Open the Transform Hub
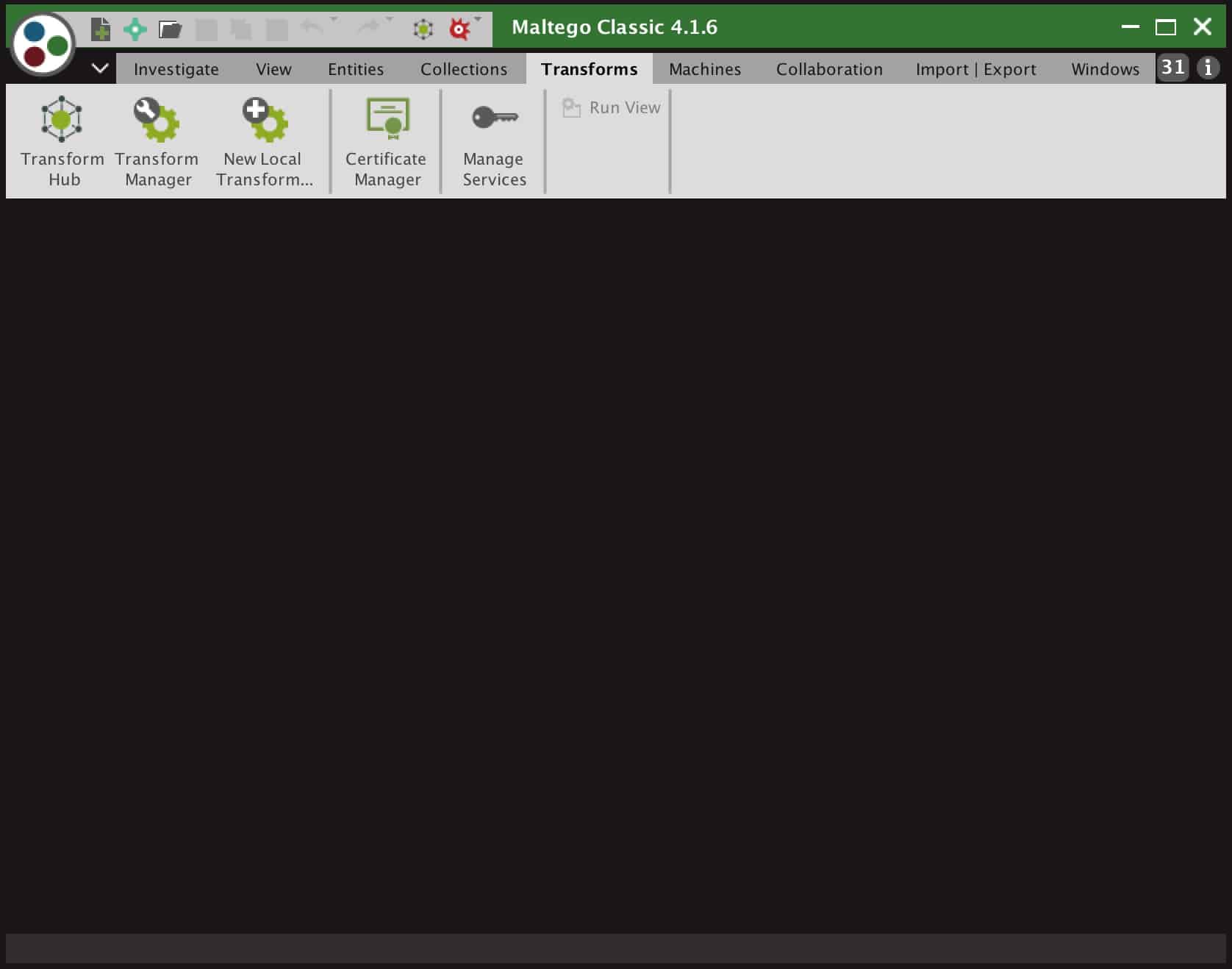Screen dimensions: 1232x969 click(62, 141)
